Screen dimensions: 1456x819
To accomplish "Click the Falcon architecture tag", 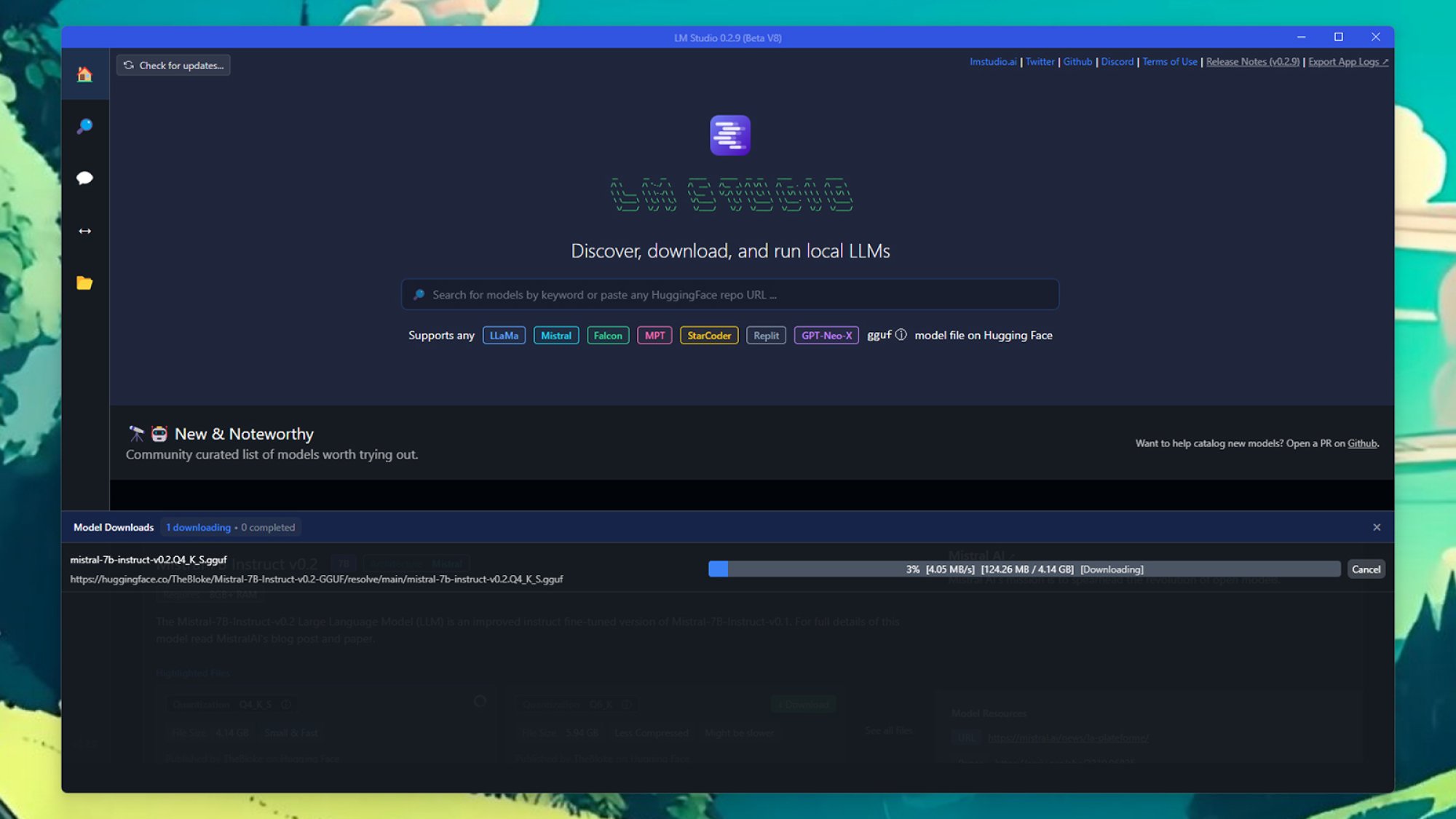I will pos(608,336).
